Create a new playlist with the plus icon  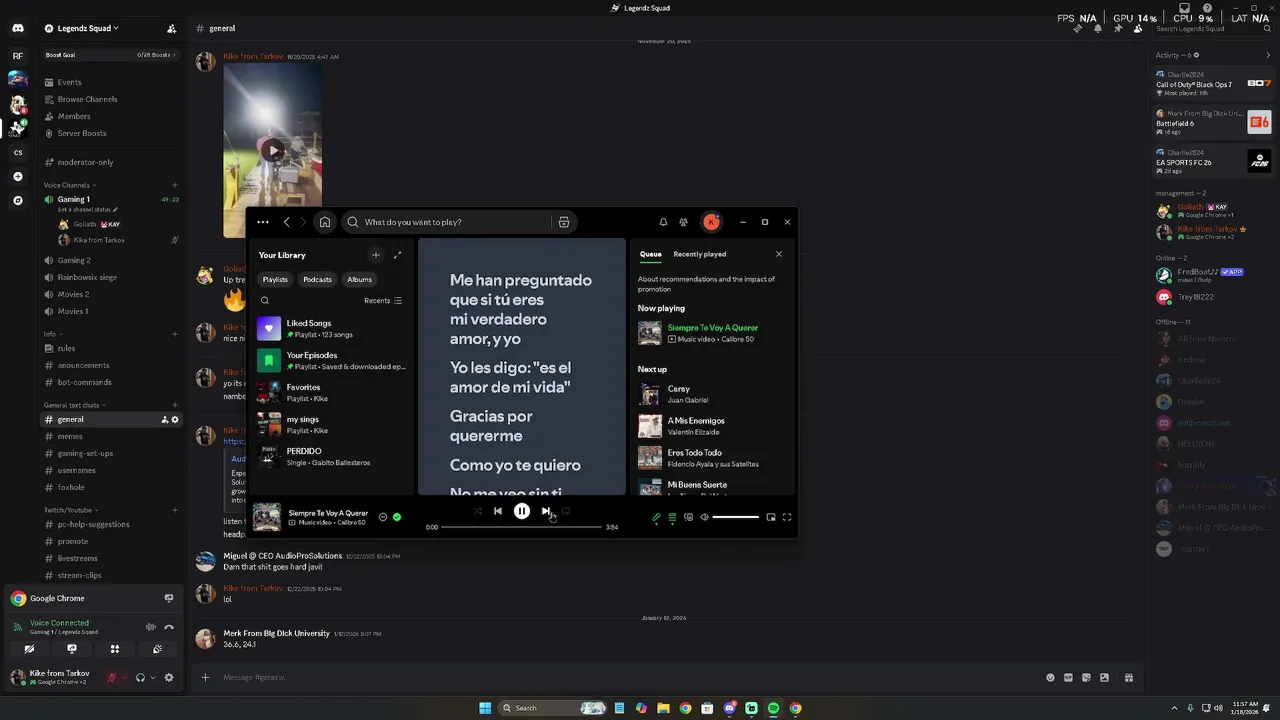point(375,255)
